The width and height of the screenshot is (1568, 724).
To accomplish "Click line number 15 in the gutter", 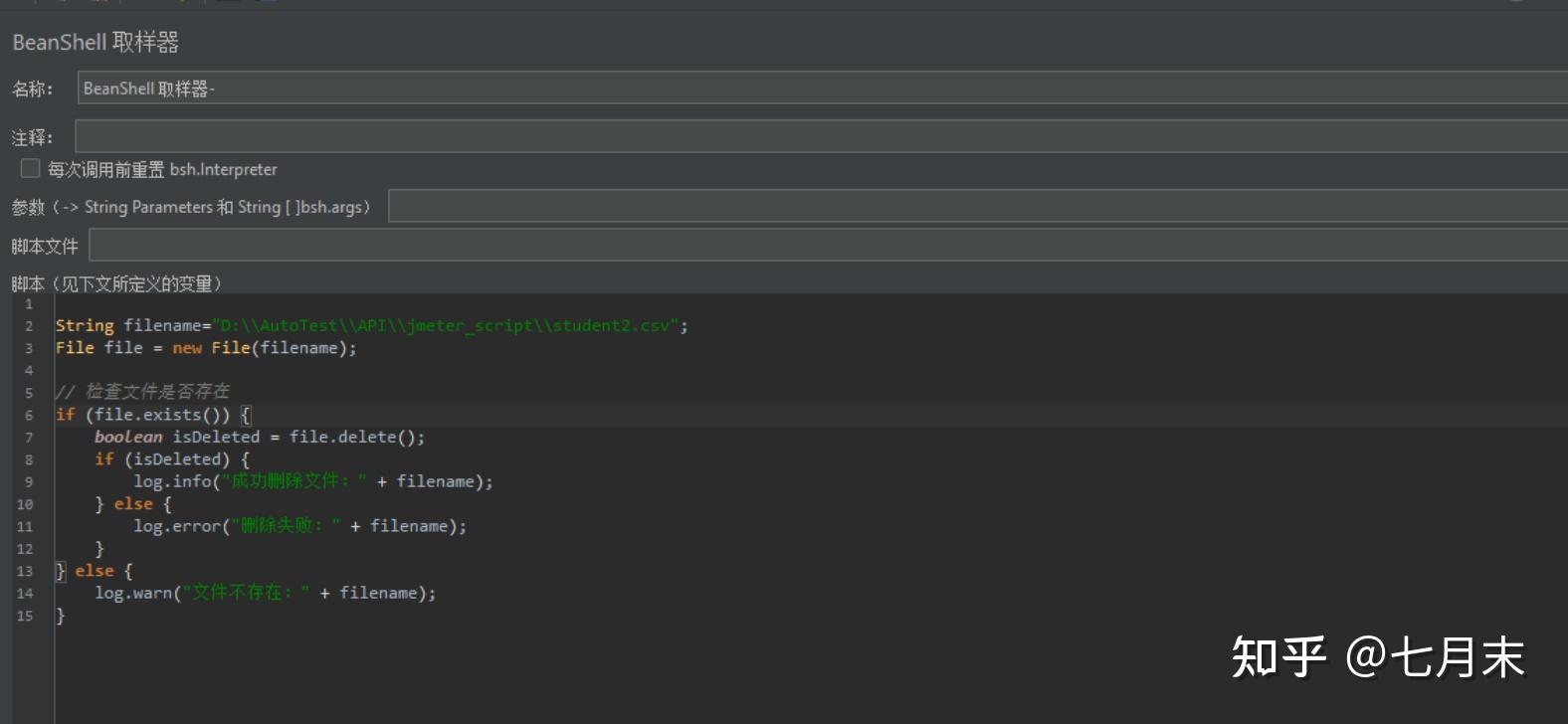I will pyautogui.click(x=25, y=617).
